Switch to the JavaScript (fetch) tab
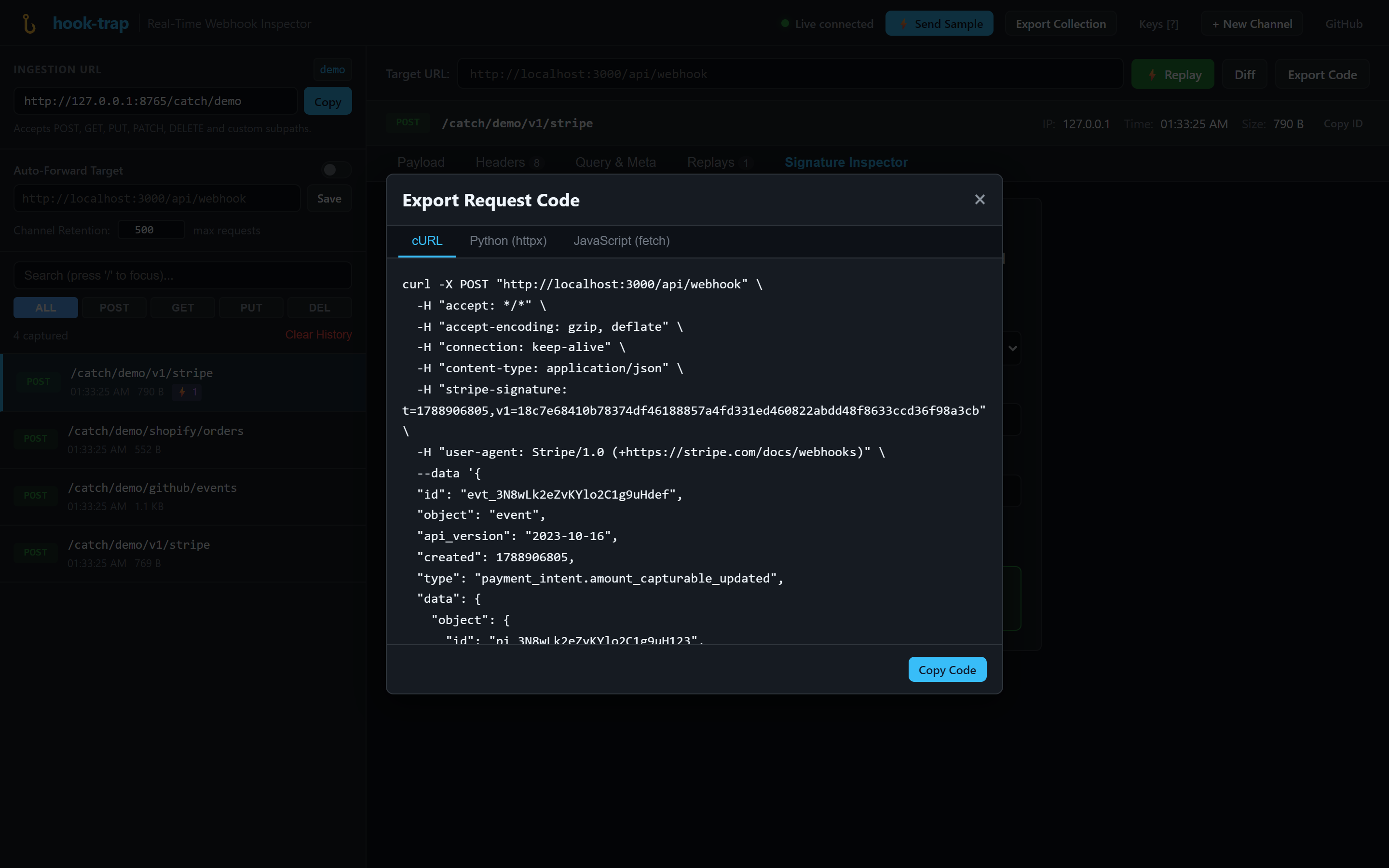Screen dimensions: 1389x868 tap(621, 241)
